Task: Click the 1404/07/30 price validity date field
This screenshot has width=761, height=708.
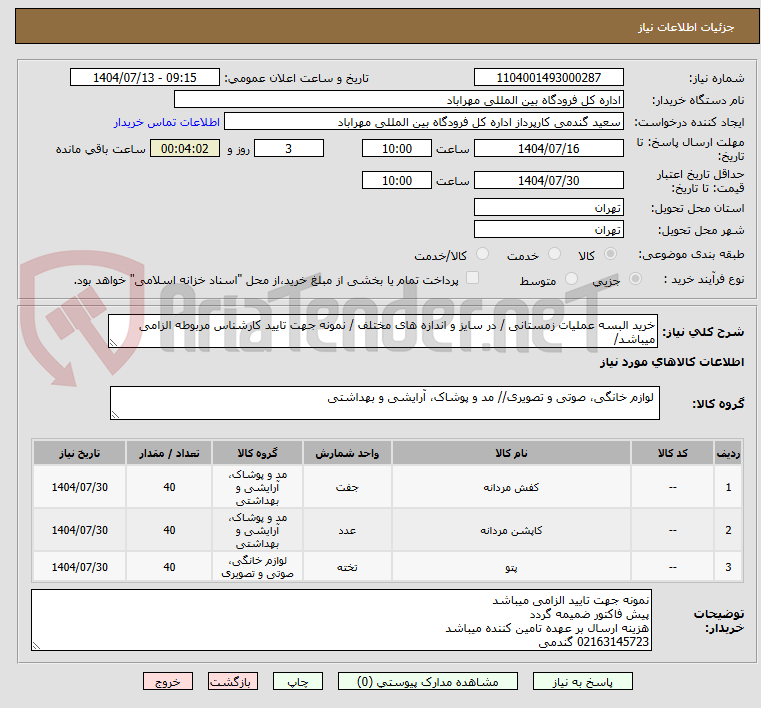Action: (x=548, y=181)
